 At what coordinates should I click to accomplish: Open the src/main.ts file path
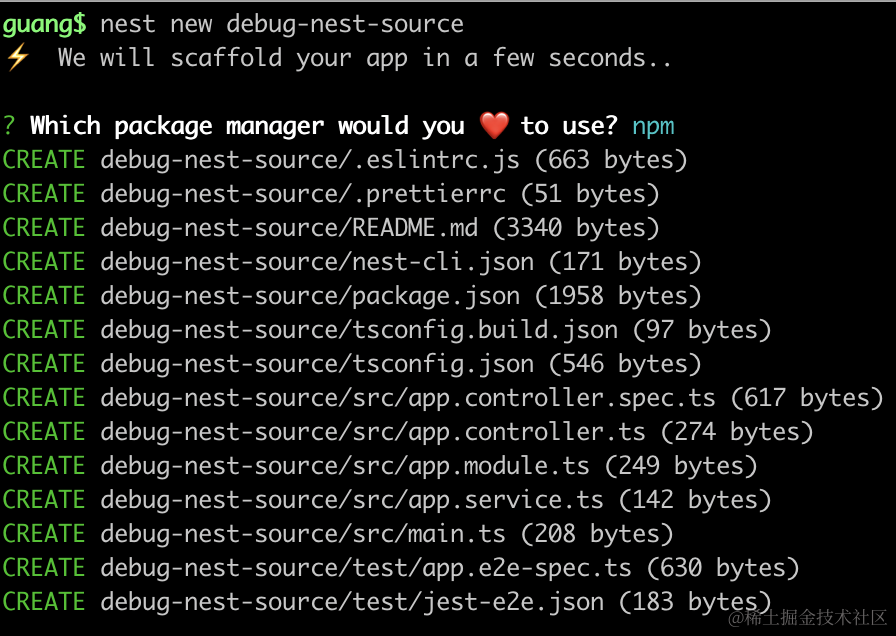(x=303, y=533)
